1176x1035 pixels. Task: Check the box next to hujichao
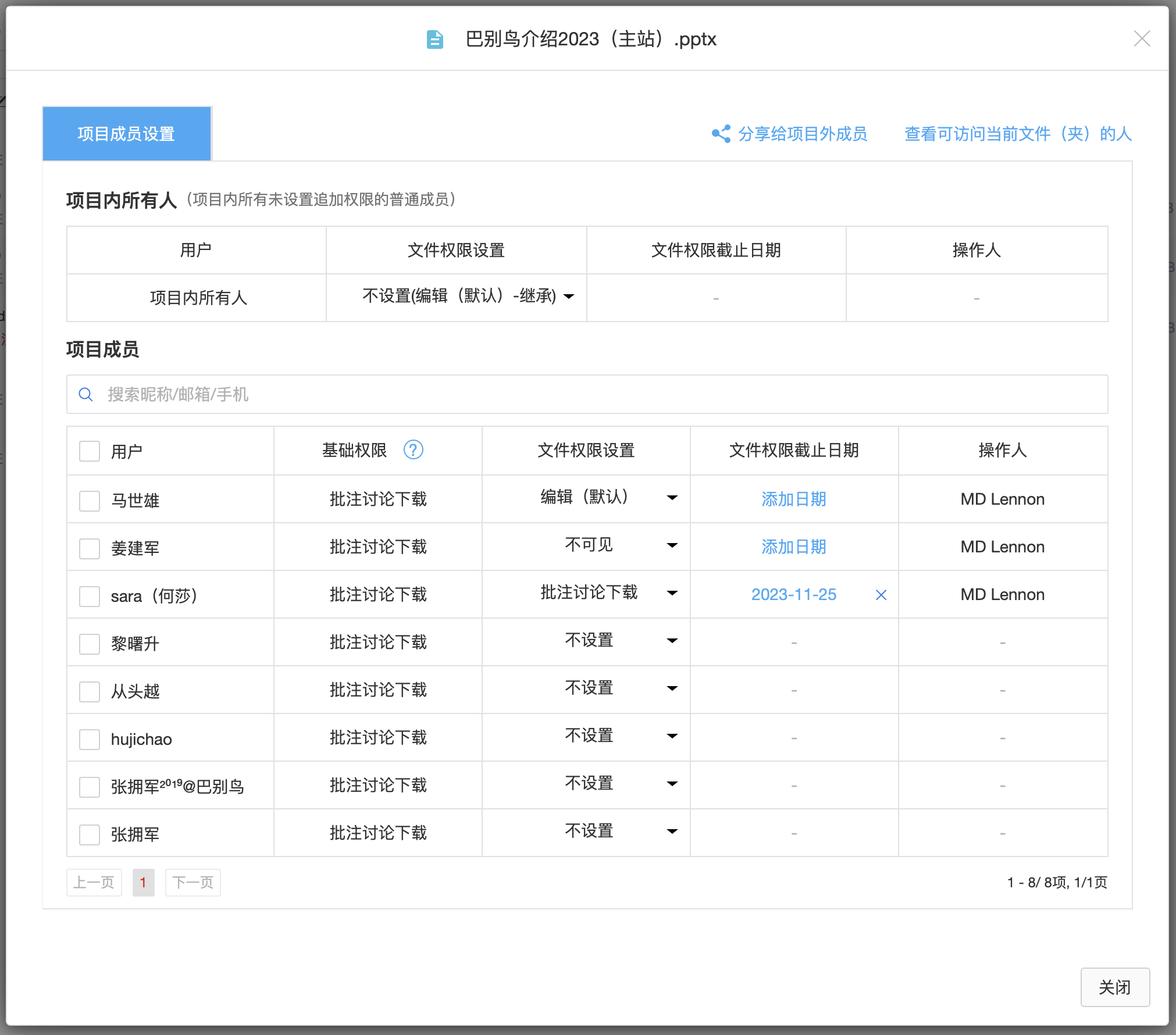click(x=90, y=739)
